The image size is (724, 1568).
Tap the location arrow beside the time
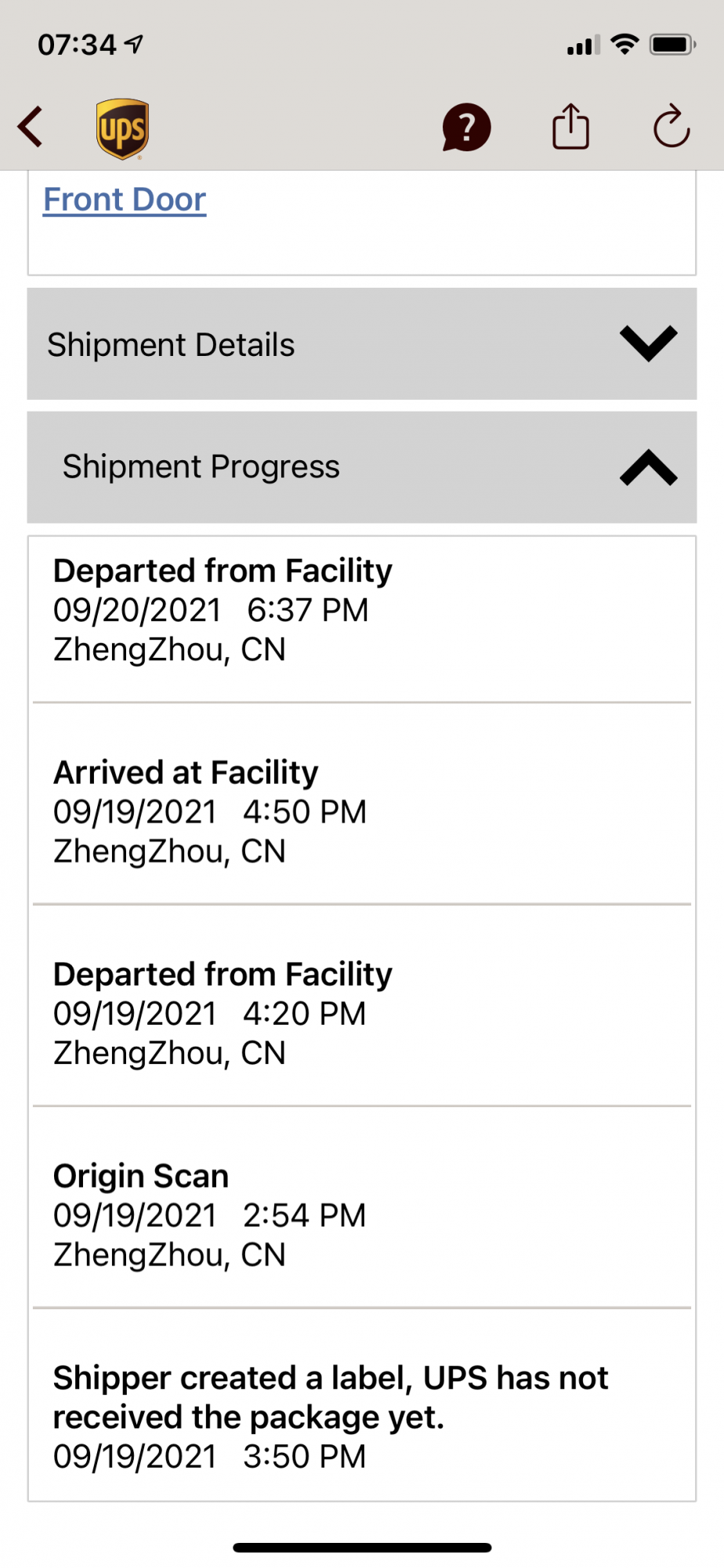tap(135, 45)
